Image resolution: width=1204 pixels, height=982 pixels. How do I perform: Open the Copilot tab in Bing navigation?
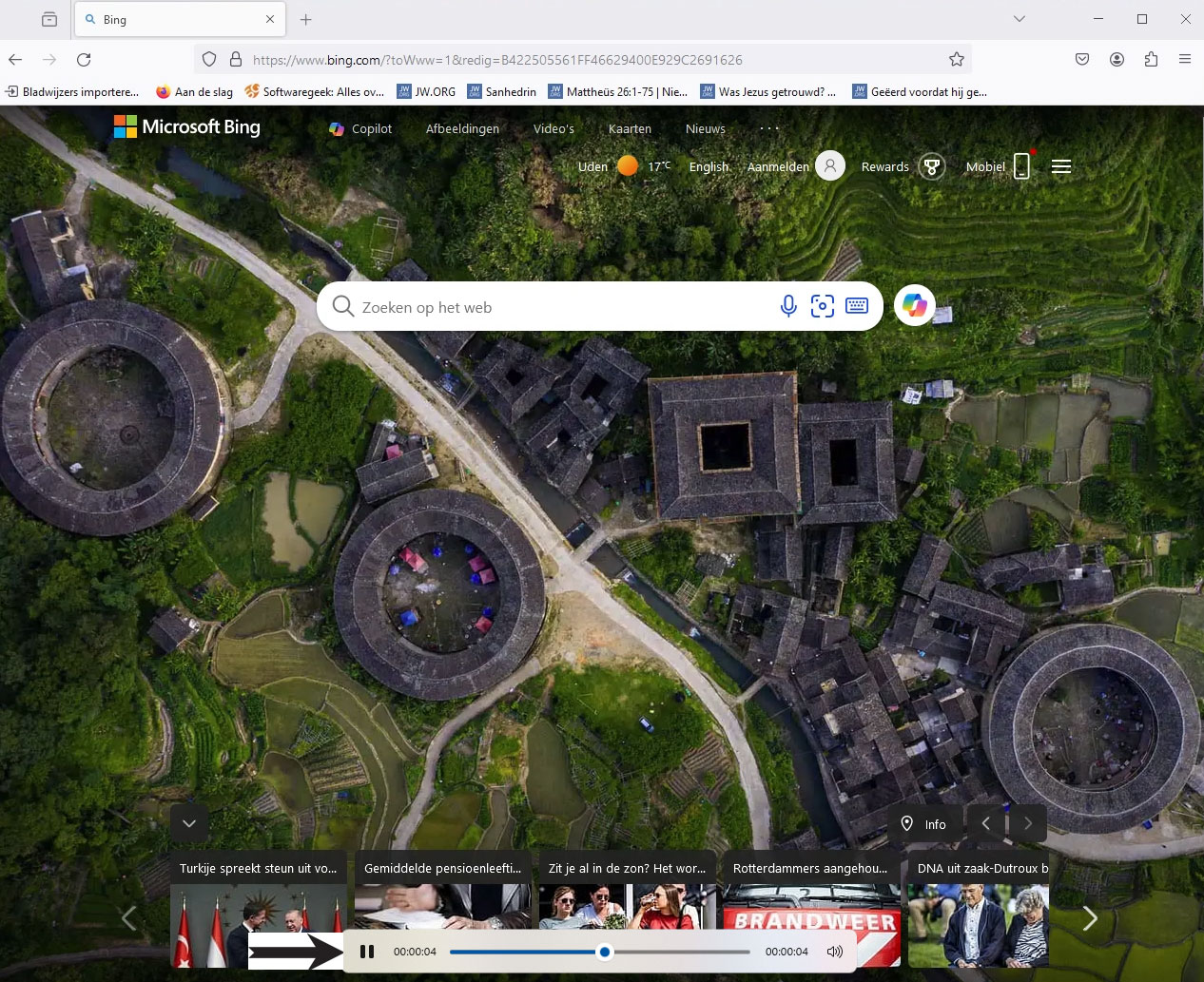coord(360,128)
